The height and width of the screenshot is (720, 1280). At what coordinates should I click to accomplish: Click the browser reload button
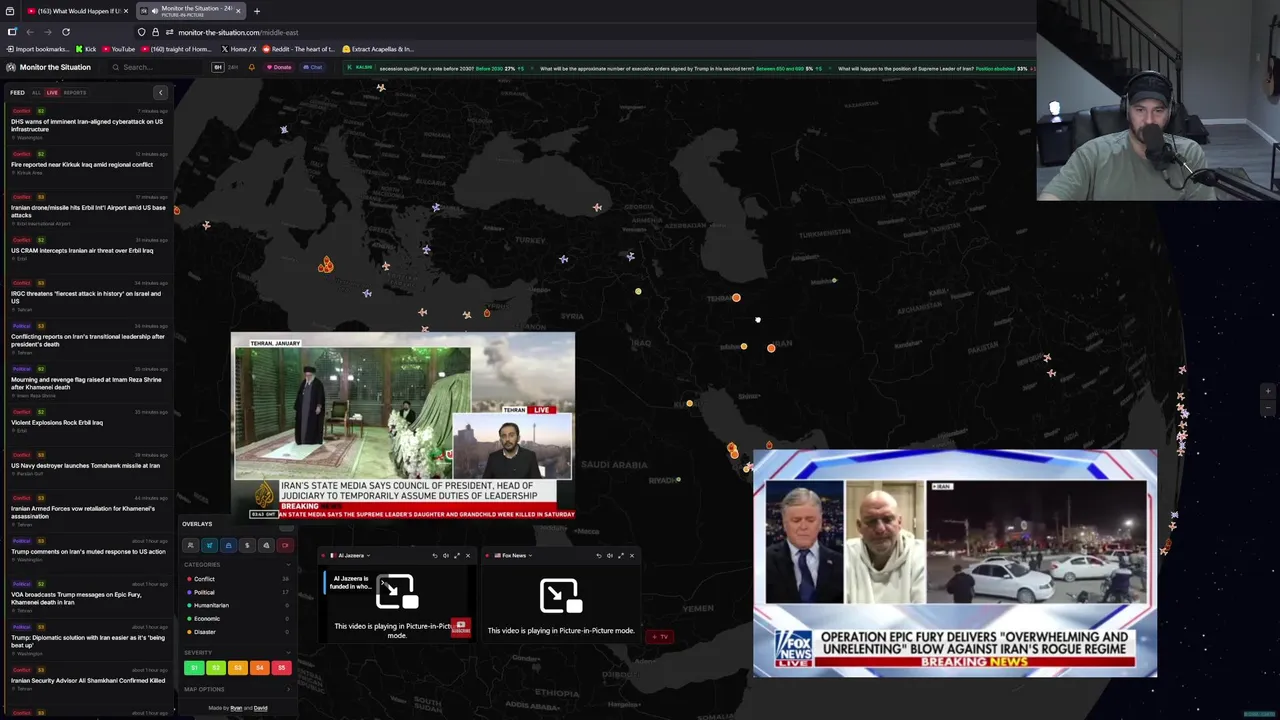click(66, 32)
